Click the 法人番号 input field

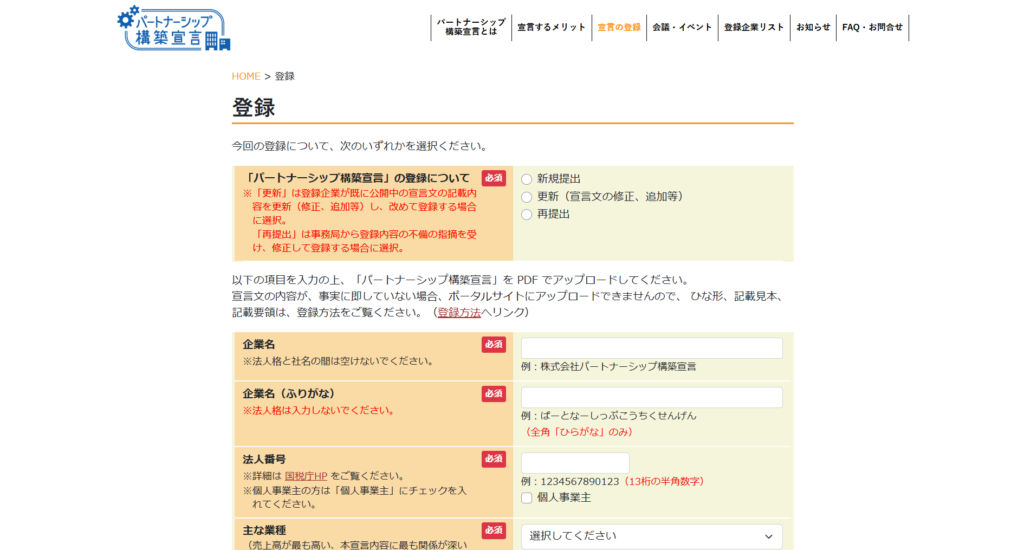pyautogui.click(x=575, y=463)
